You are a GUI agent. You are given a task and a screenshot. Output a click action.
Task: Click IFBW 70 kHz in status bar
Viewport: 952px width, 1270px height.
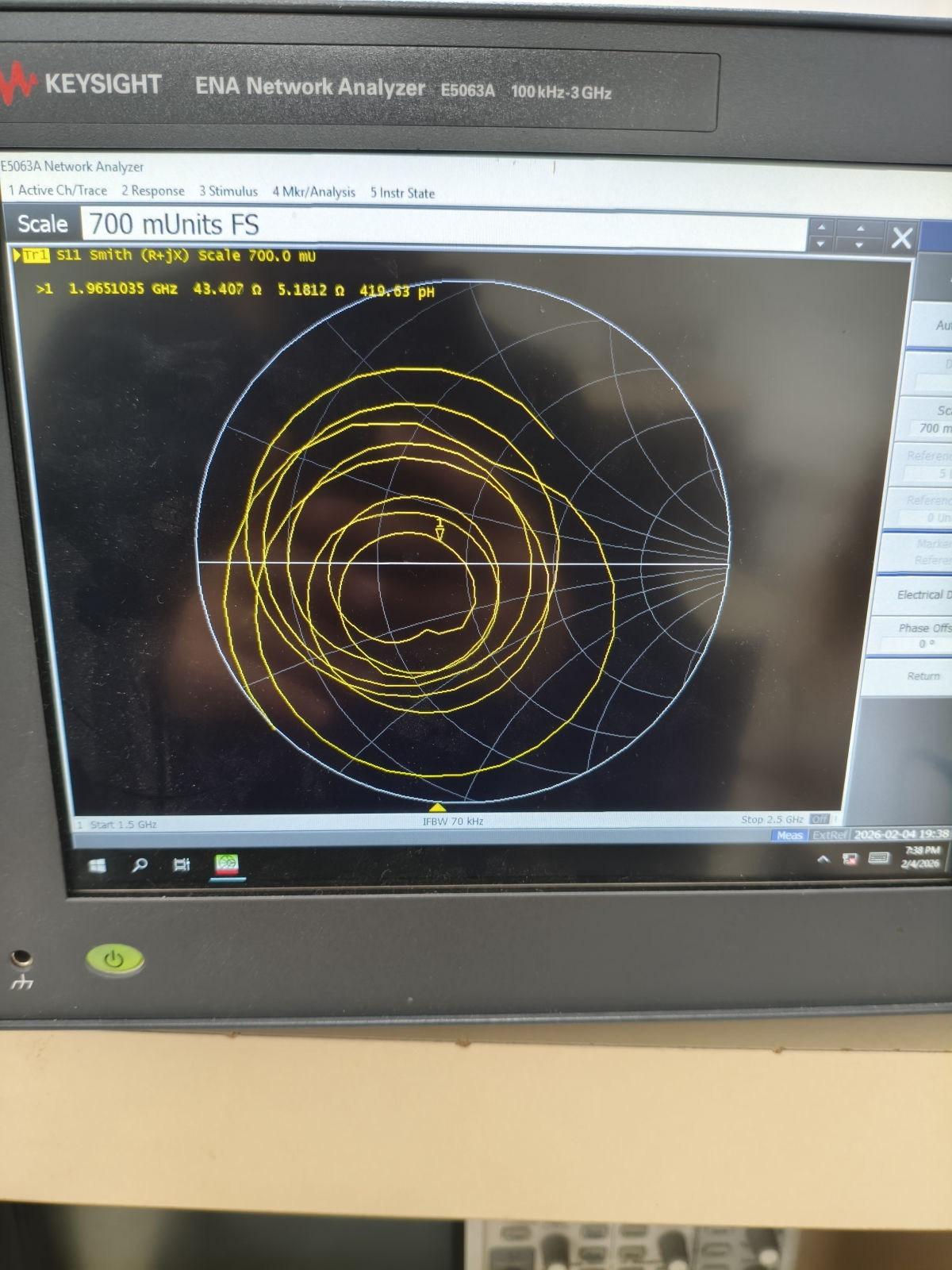tap(453, 822)
